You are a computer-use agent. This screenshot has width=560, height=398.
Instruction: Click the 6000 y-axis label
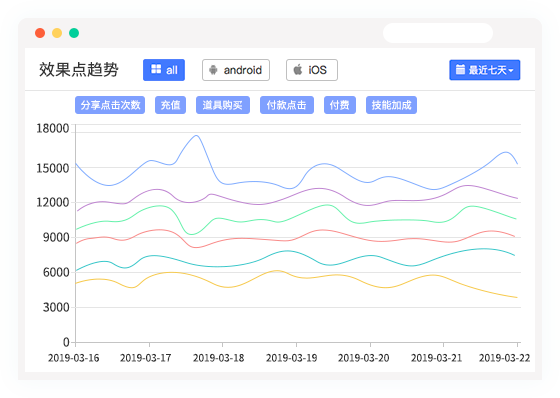(x=56, y=272)
